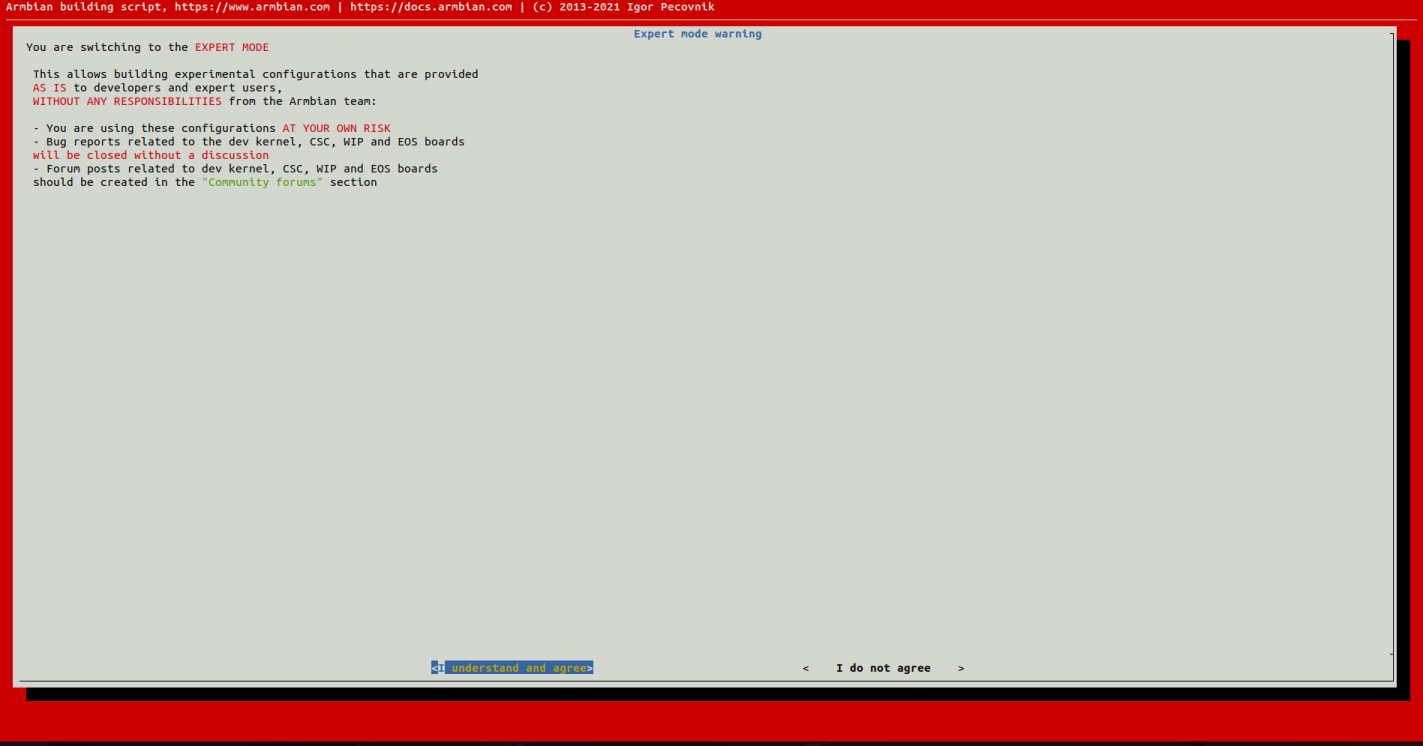Viewport: 1423px width, 746px height.
Task: Click the green "Community forums" text
Action: coord(262,182)
